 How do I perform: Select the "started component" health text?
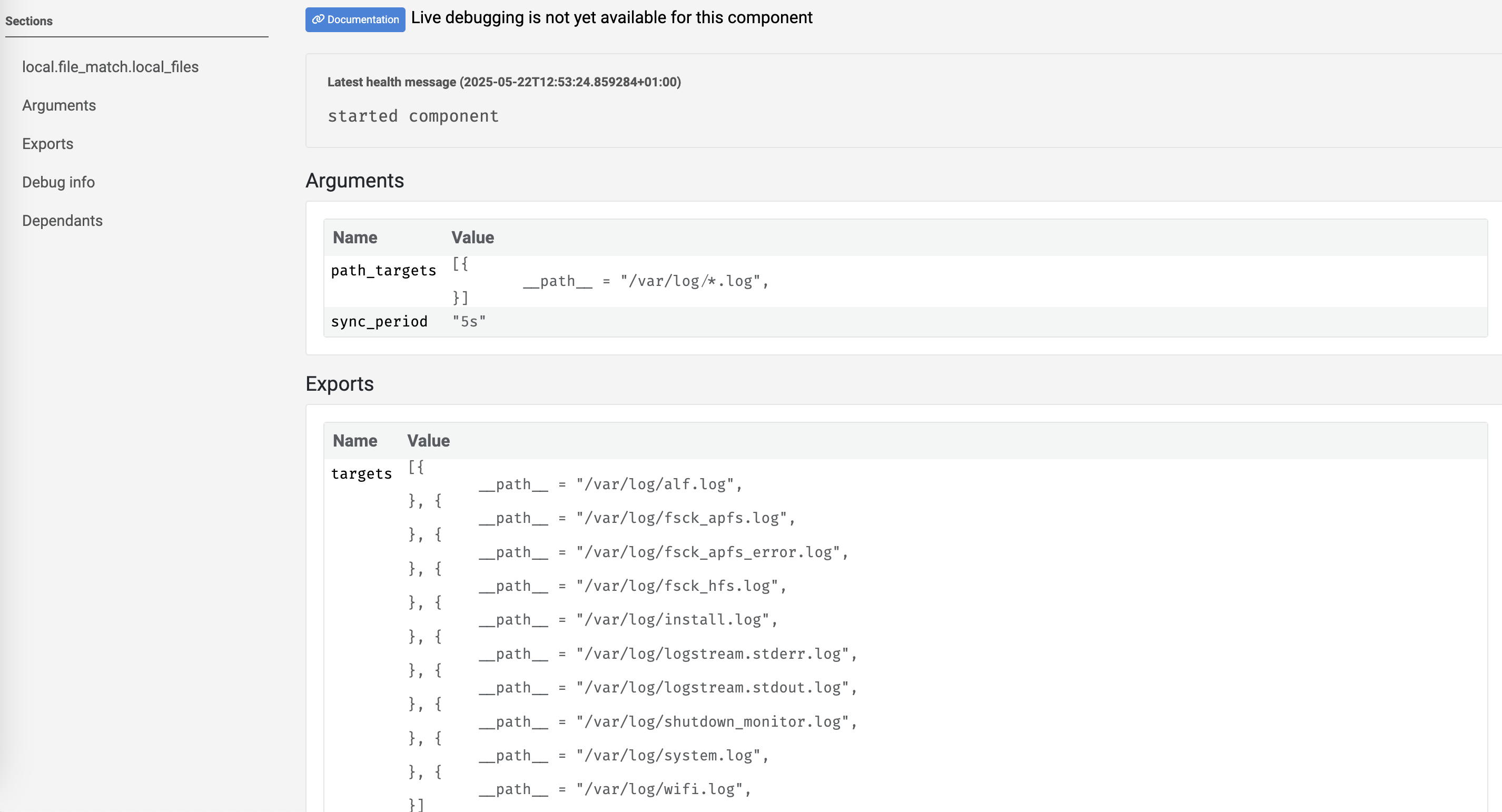[x=413, y=116]
